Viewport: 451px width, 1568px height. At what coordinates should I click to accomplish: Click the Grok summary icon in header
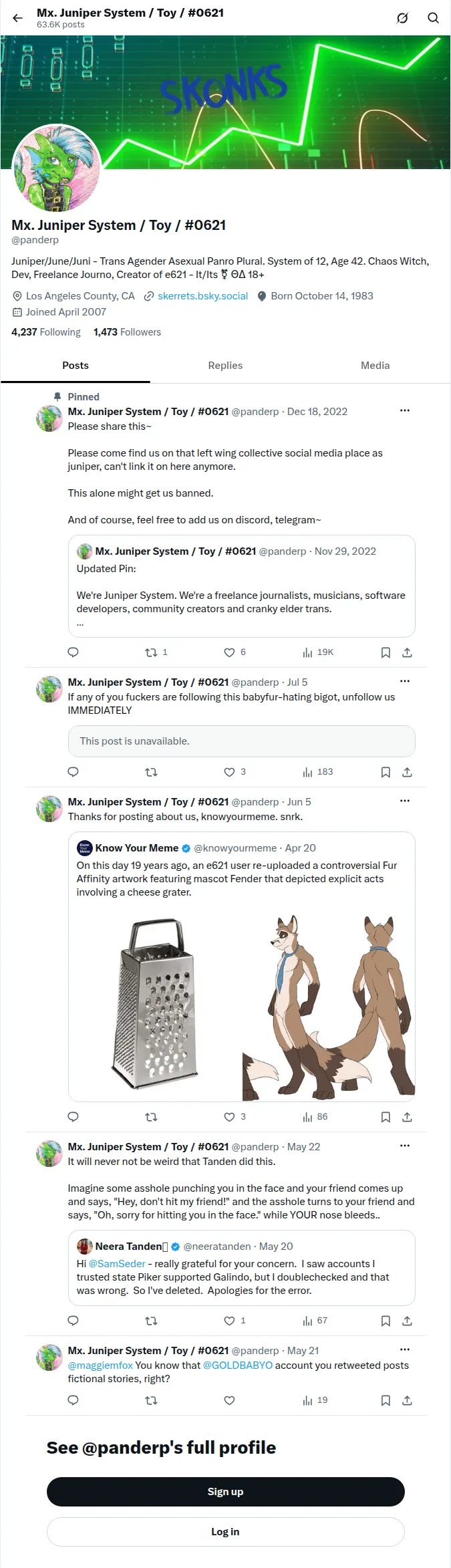pos(402,18)
